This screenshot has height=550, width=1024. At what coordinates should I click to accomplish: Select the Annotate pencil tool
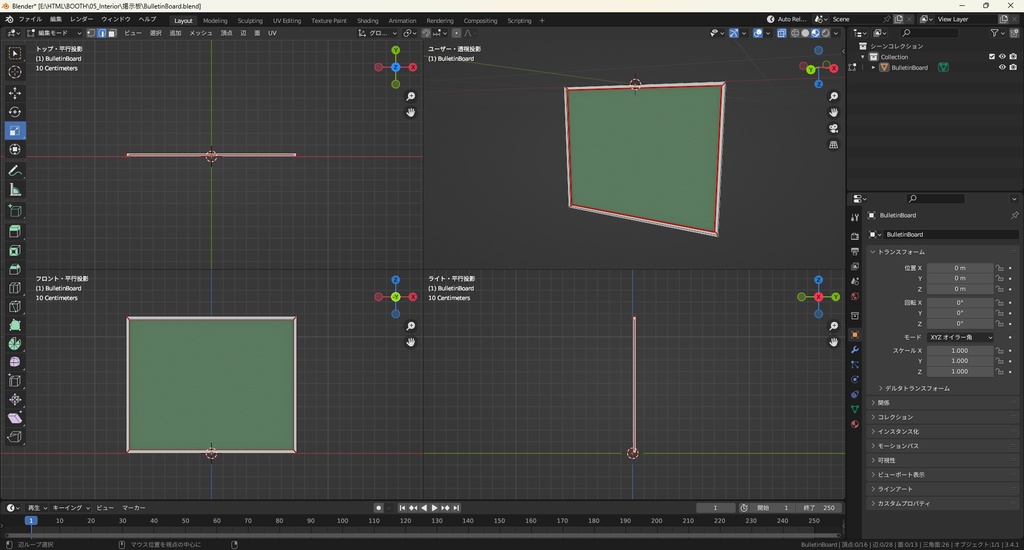15,170
